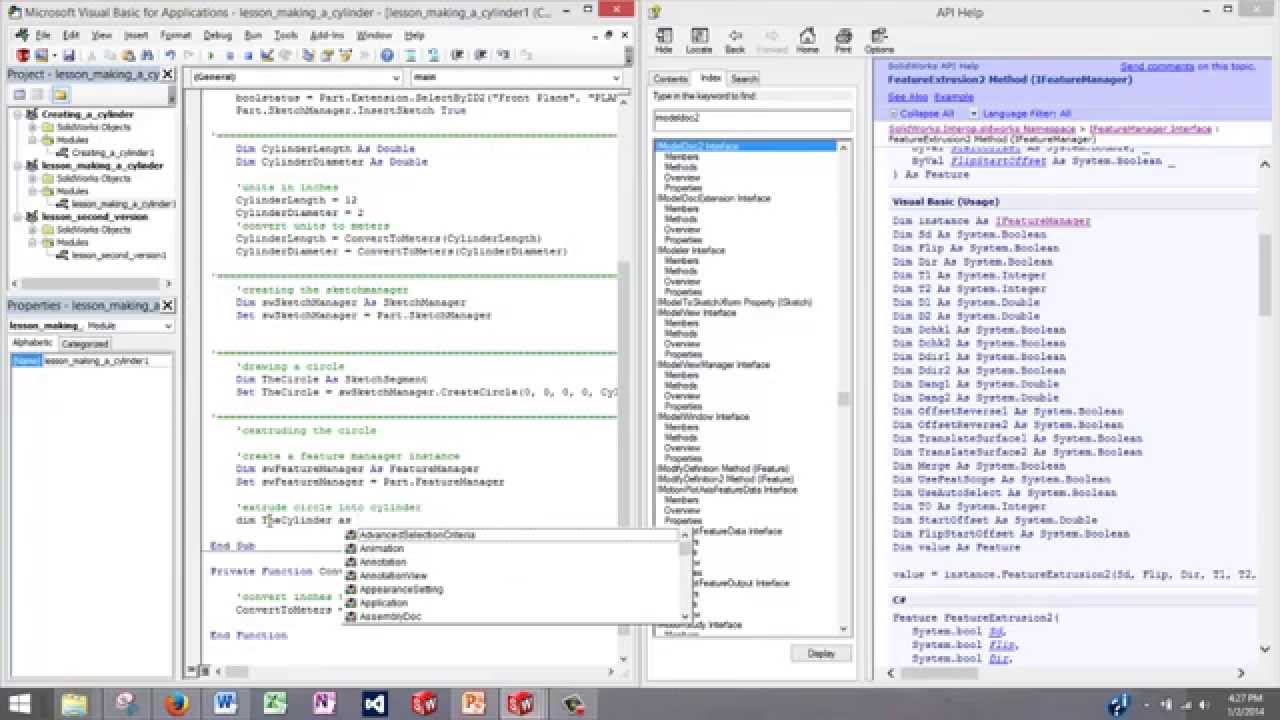This screenshot has width=1280, height=720.
Task: Click Hide icon in API Help
Action: click(664, 40)
